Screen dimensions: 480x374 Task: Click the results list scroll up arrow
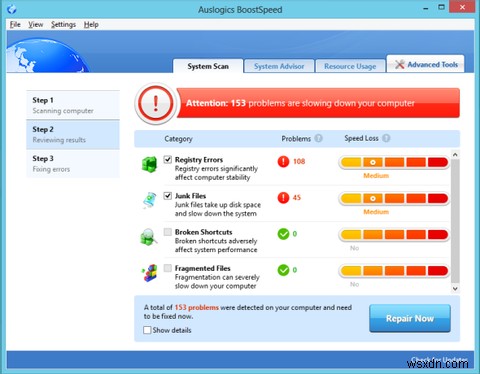(455, 155)
